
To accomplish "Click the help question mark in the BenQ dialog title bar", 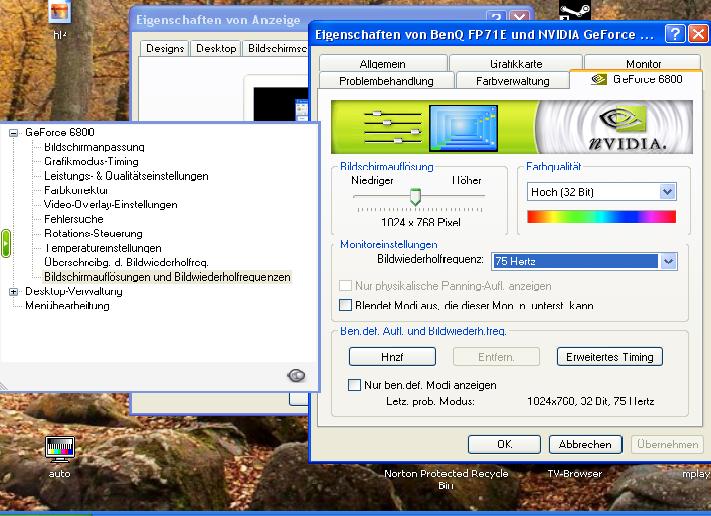I will (x=675, y=34).
